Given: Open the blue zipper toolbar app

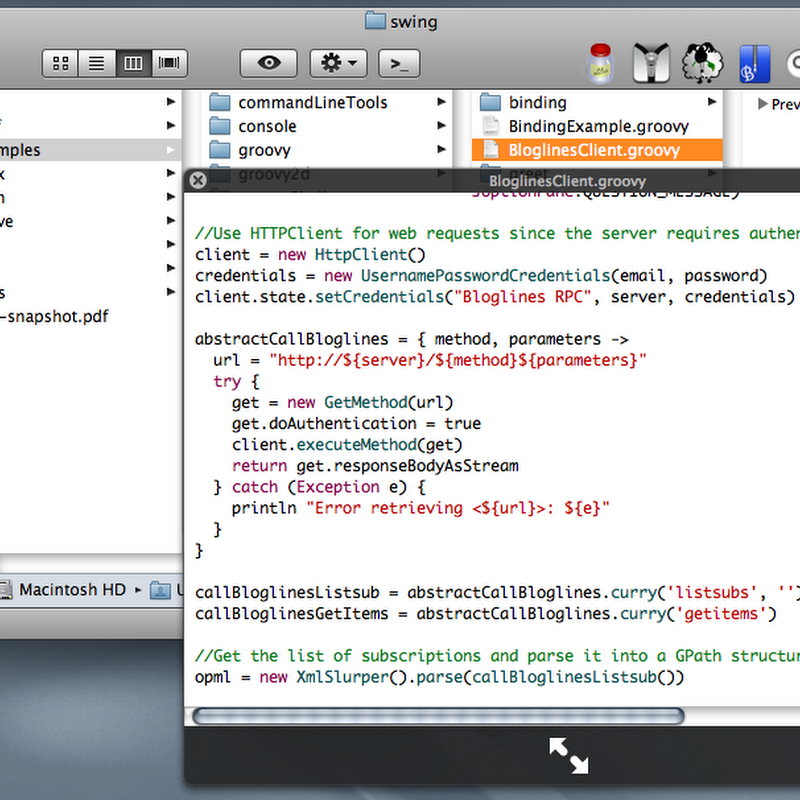Looking at the screenshot, I should 755,64.
